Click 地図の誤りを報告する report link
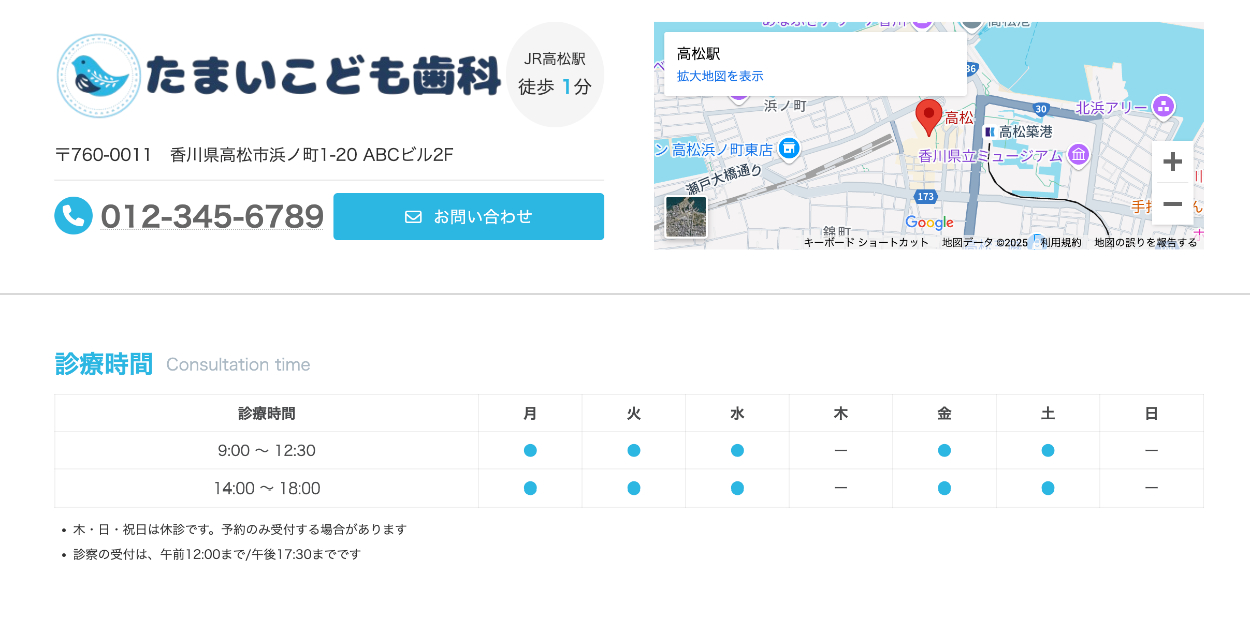The height and width of the screenshot is (618, 1250). pyautogui.click(x=1145, y=242)
